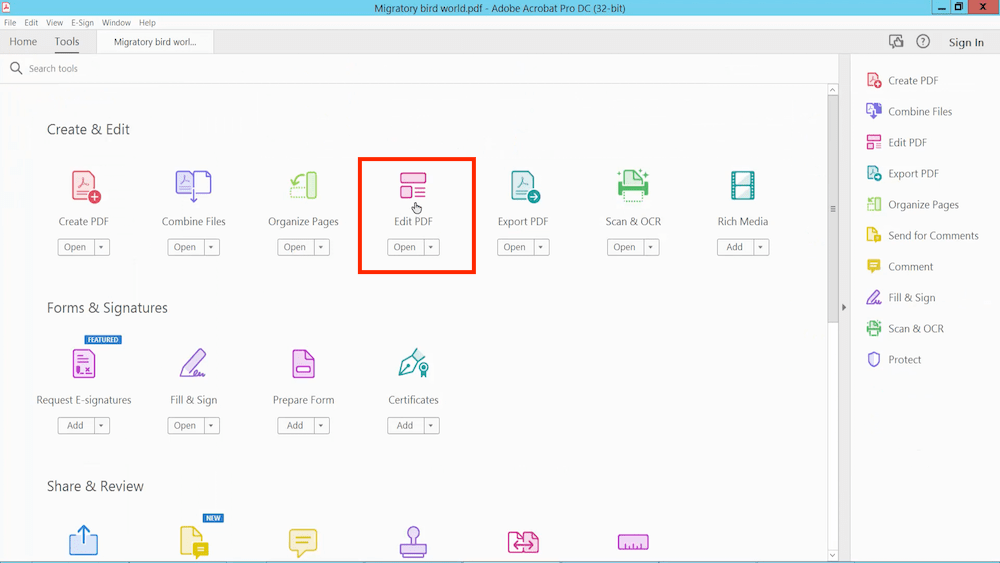Open the Organize Pages tool icon in grid
Screen dimensions: 1000x563
304,186
